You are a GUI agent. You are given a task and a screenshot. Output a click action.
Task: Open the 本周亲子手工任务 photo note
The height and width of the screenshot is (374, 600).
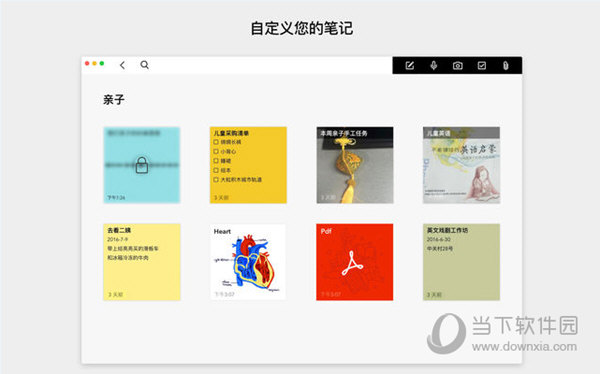355,165
